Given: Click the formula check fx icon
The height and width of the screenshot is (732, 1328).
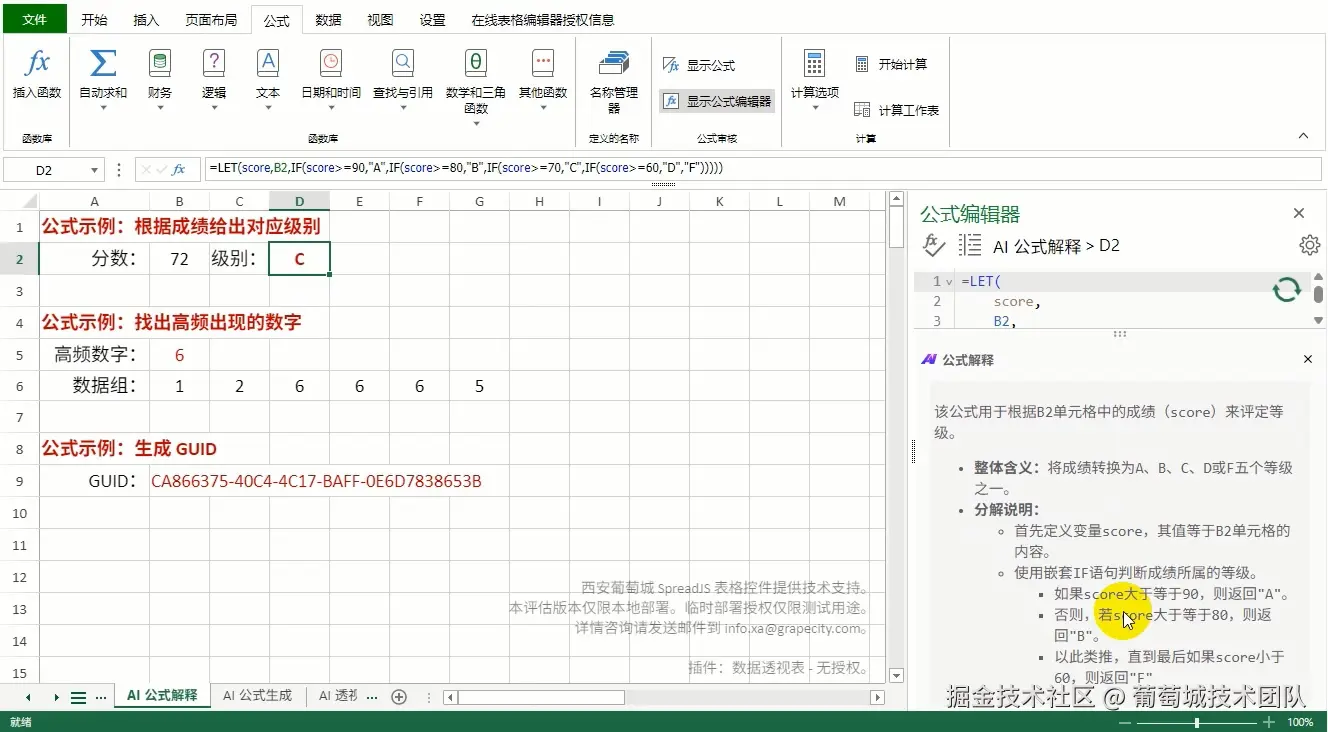Looking at the screenshot, I should 933,245.
